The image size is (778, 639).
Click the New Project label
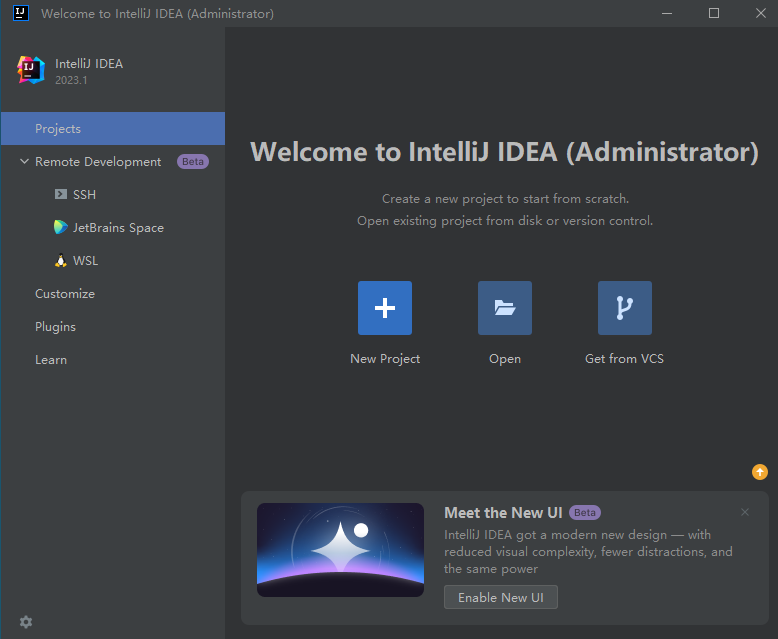tap(385, 359)
